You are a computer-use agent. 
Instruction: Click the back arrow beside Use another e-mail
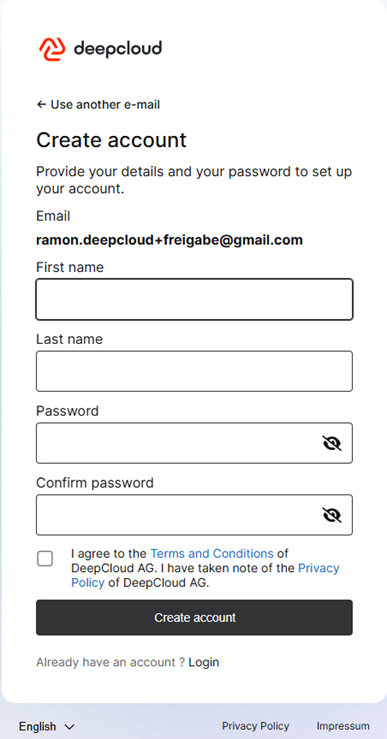(x=41, y=105)
